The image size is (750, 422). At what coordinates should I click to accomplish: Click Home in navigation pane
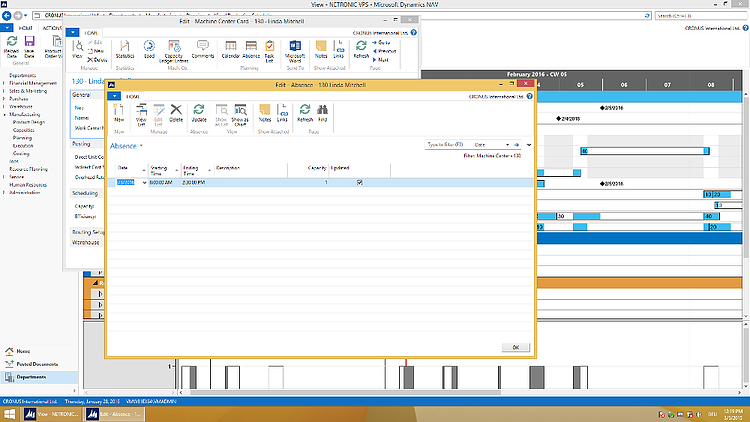(x=23, y=351)
